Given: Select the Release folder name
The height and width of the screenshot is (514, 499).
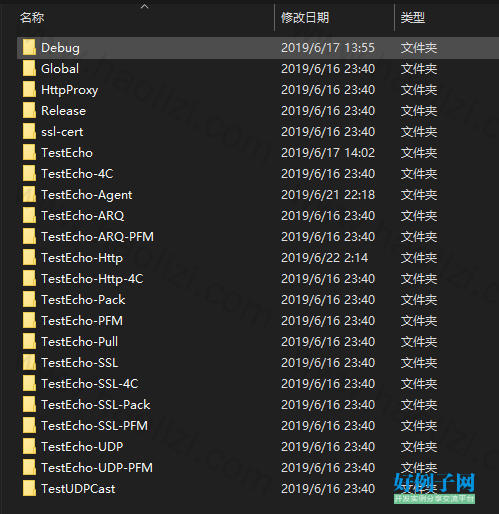Looking at the screenshot, I should tap(63, 111).
